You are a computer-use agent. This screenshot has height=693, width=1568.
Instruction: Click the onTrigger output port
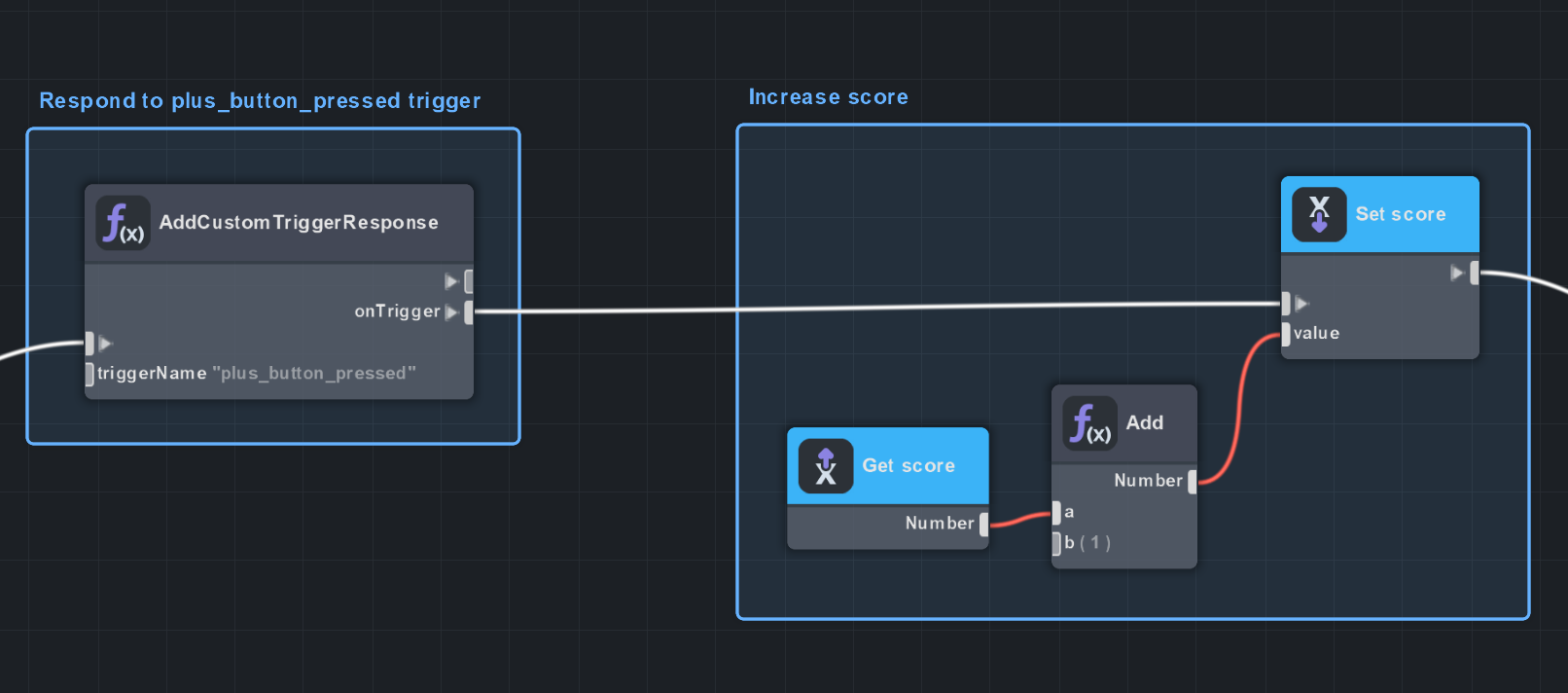(468, 312)
